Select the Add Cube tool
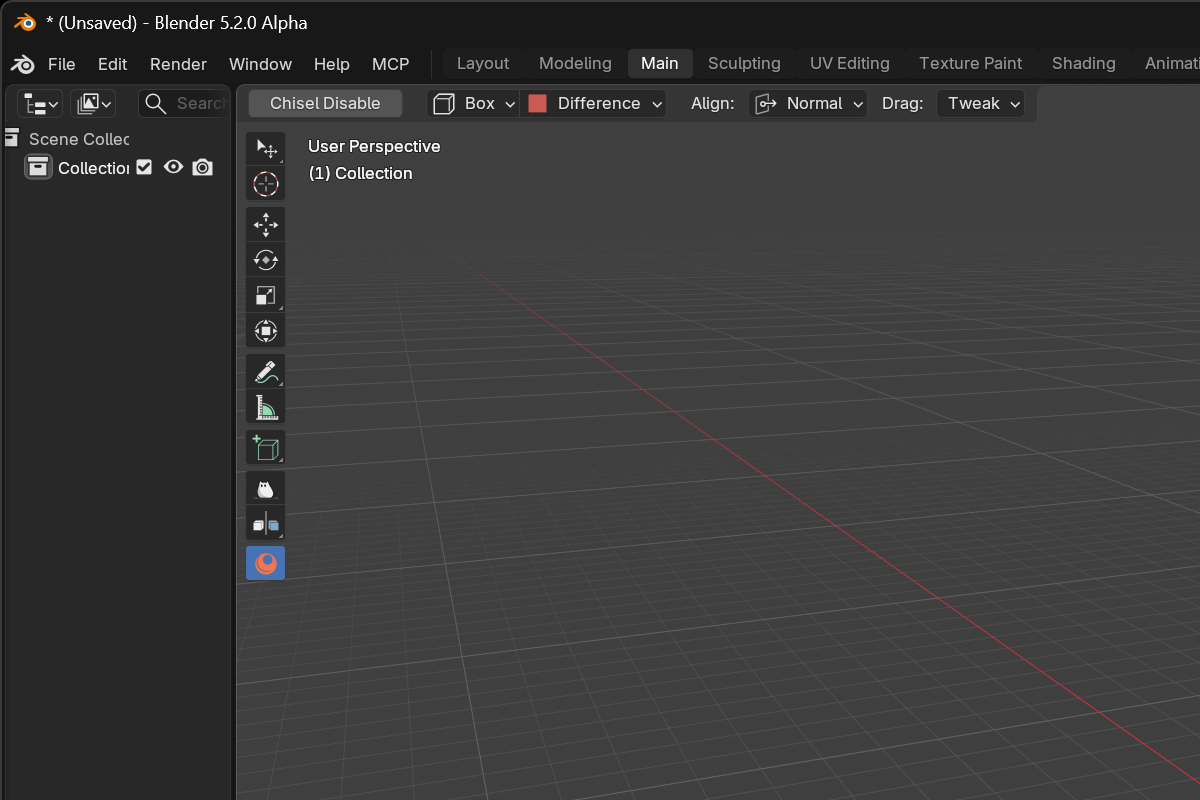This screenshot has height=800, width=1200. point(265,448)
